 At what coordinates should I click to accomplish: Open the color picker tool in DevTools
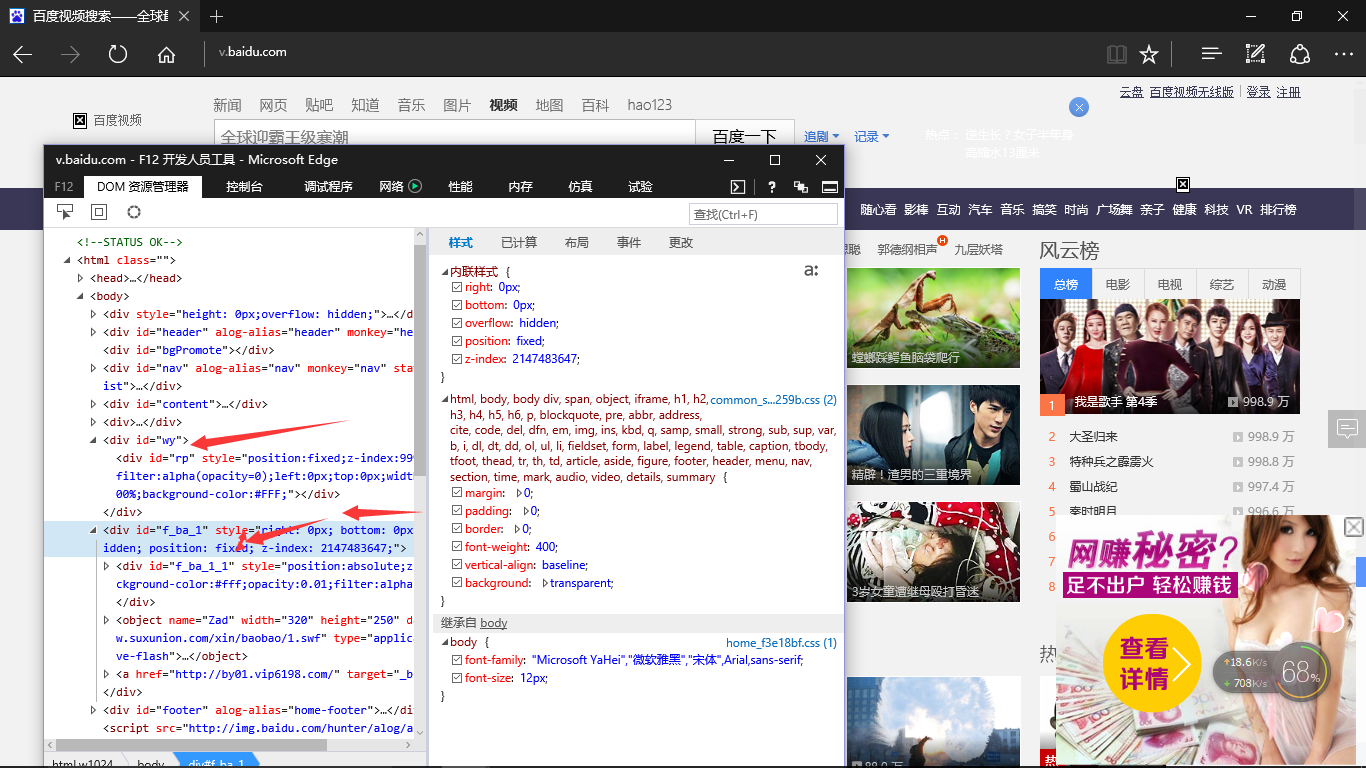click(133, 212)
